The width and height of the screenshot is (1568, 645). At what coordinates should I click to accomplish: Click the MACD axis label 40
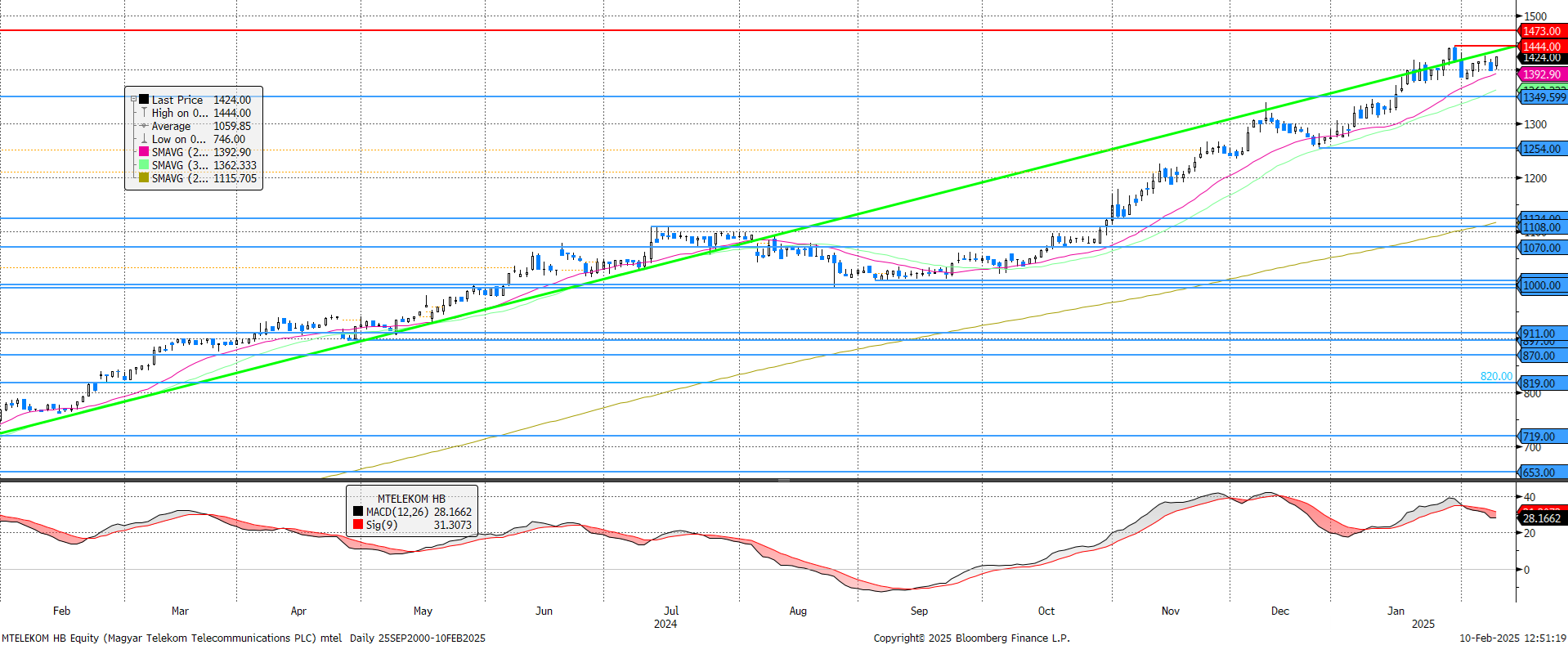pyautogui.click(x=1530, y=497)
